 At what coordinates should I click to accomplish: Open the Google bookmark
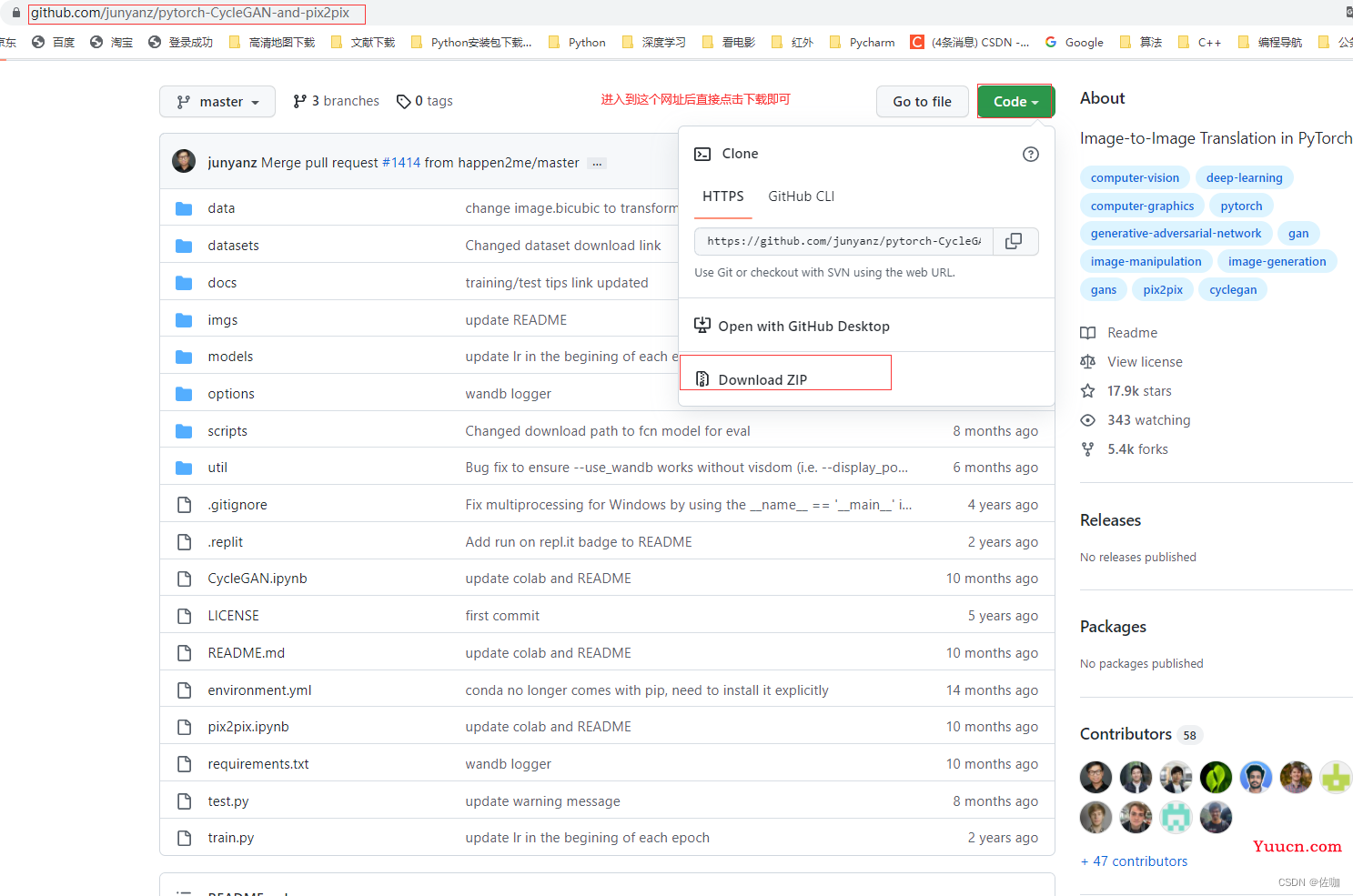click(1074, 42)
